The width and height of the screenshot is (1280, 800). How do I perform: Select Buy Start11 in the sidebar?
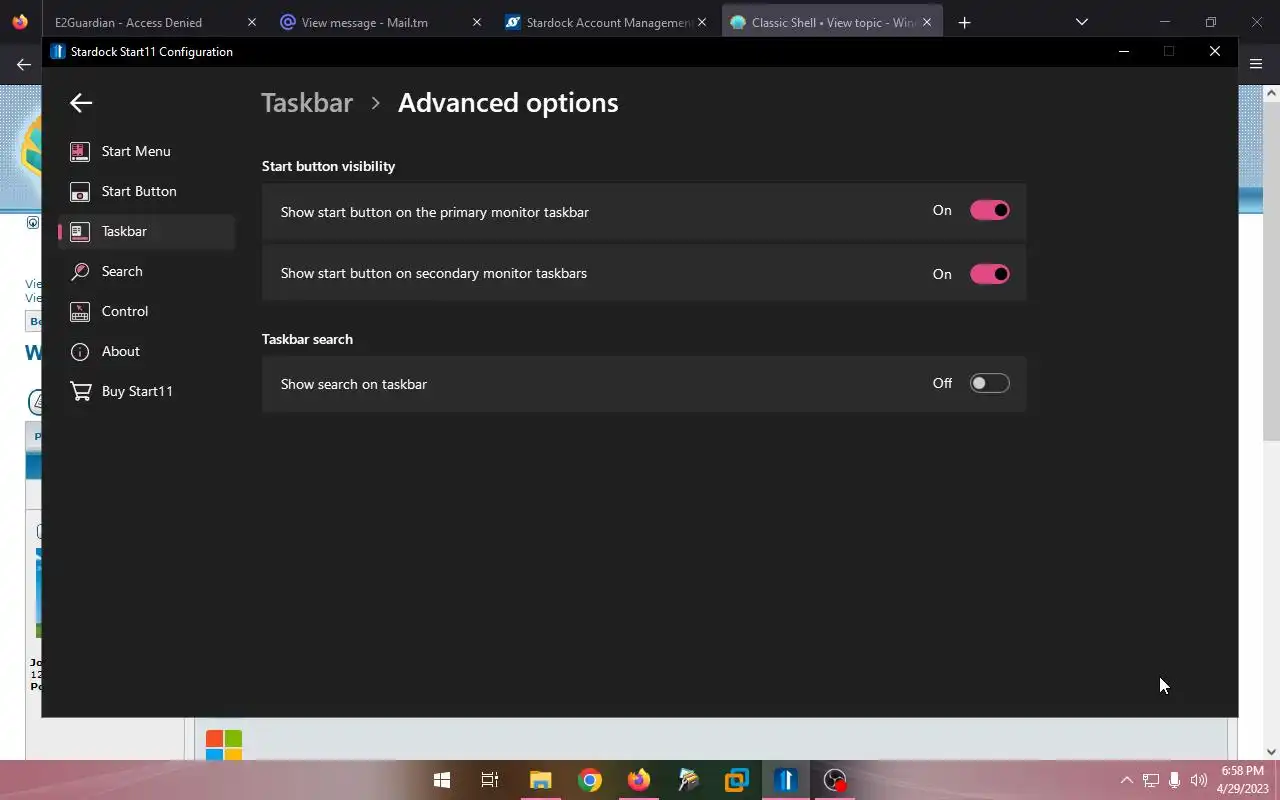(147, 391)
